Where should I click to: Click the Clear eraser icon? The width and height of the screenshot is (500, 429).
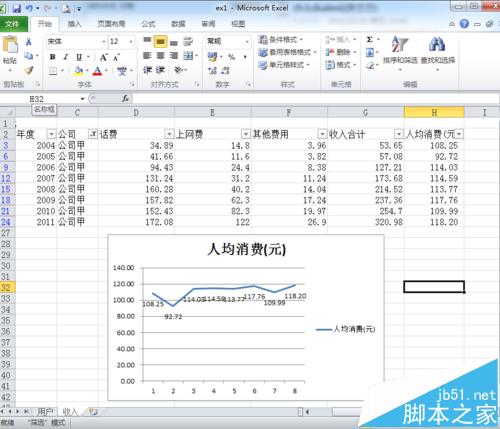370,65
